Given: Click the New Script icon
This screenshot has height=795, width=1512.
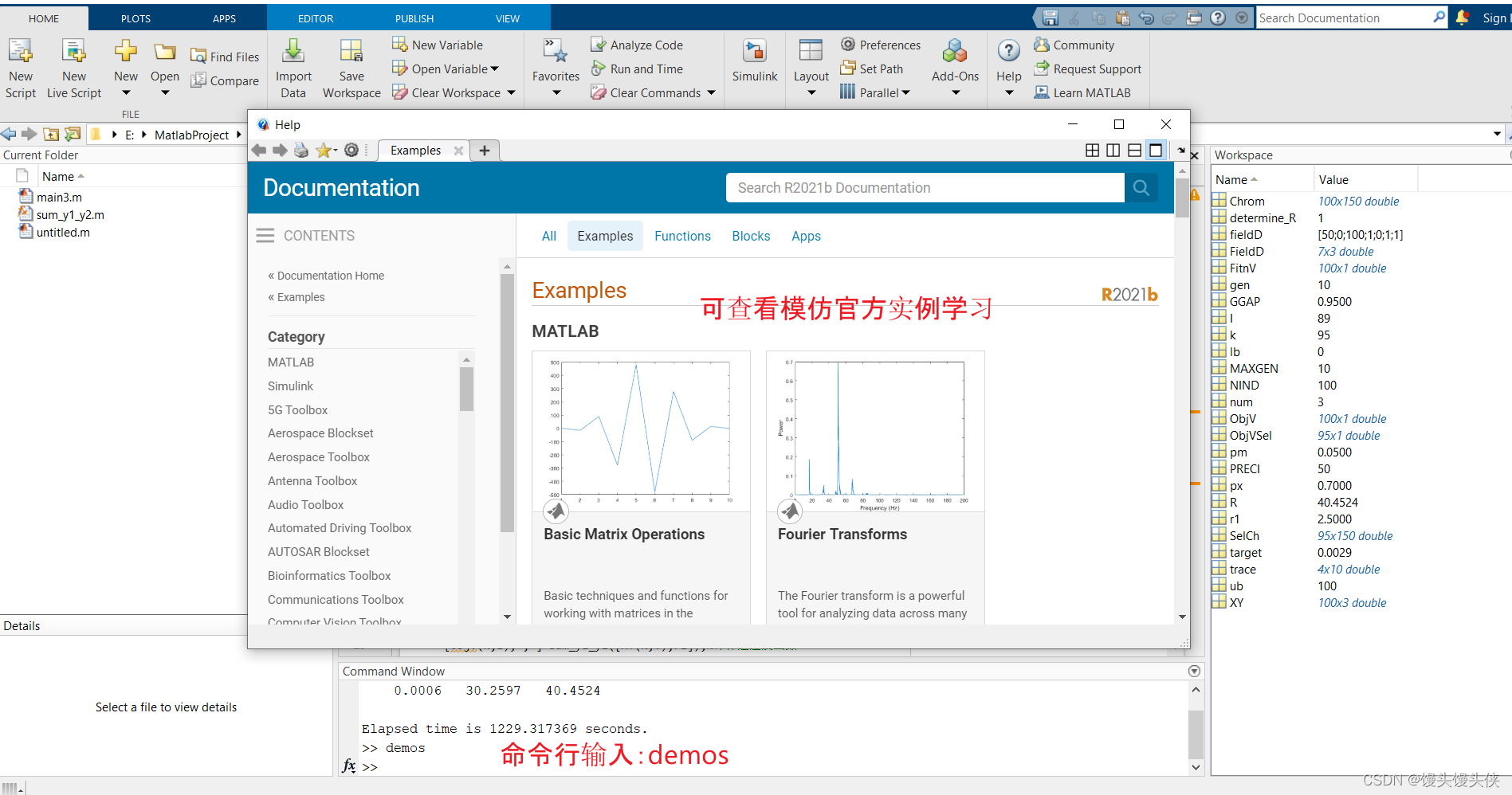Looking at the screenshot, I should click(x=21, y=52).
